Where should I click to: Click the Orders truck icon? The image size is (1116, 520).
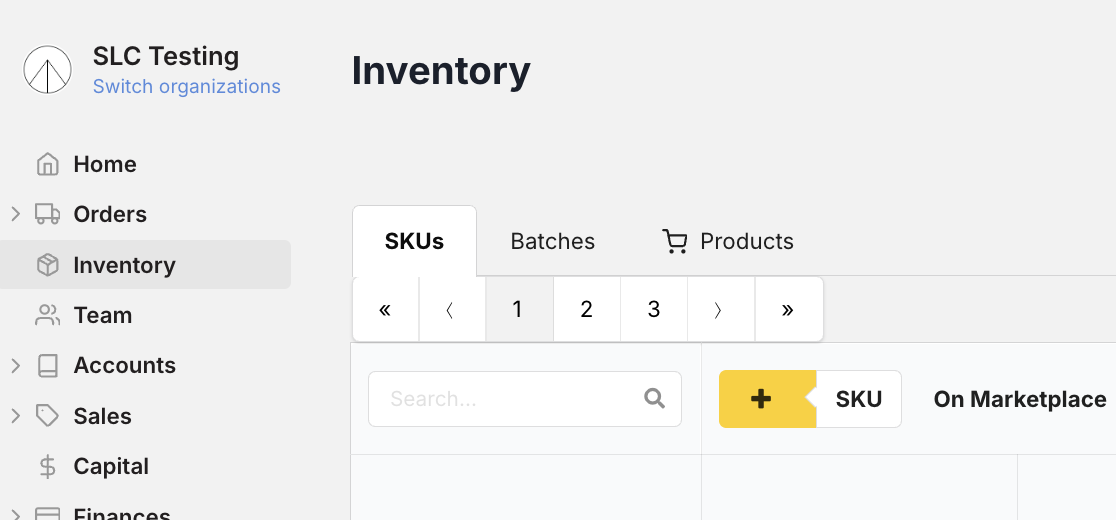[47, 214]
